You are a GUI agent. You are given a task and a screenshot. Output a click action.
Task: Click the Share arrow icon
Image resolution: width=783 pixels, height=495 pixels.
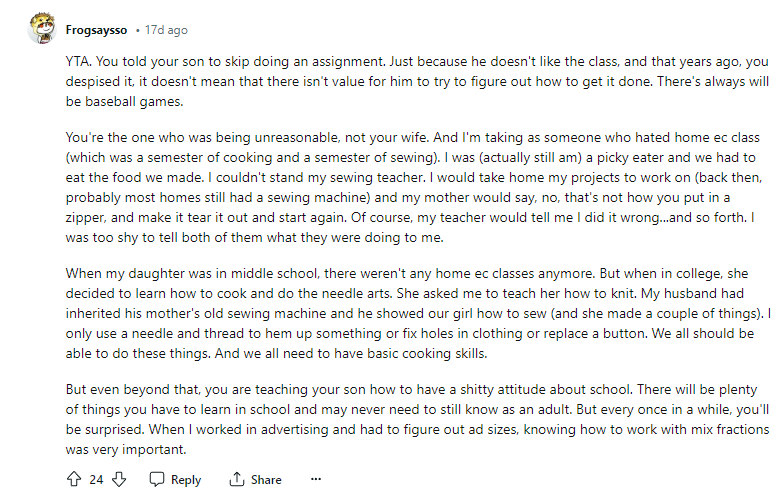[237, 479]
